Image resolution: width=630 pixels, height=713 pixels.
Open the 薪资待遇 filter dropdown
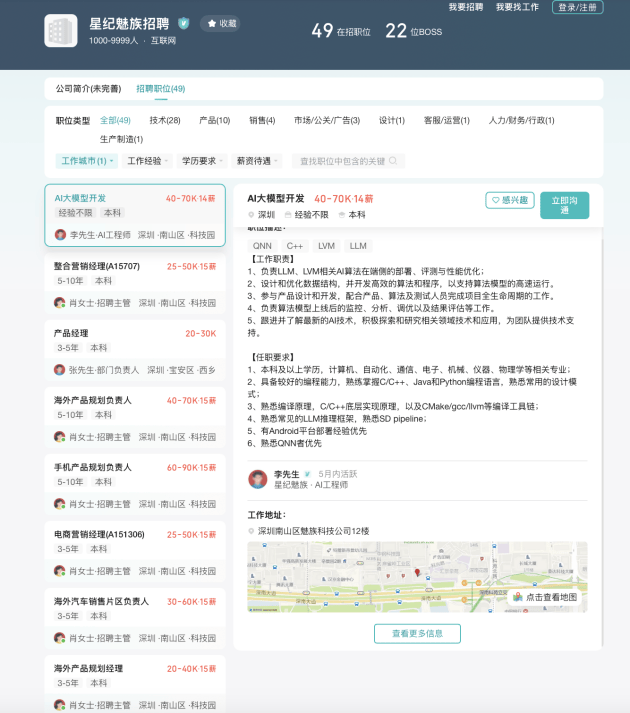click(257, 161)
